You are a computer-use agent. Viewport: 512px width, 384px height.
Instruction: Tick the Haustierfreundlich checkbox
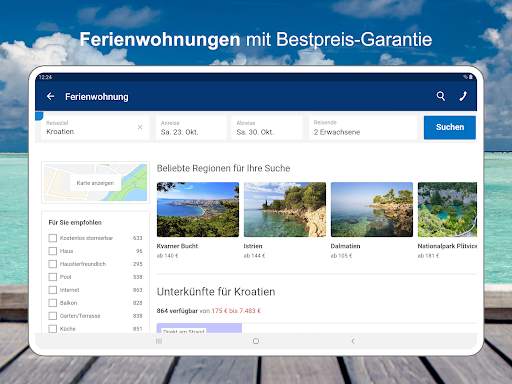53,264
